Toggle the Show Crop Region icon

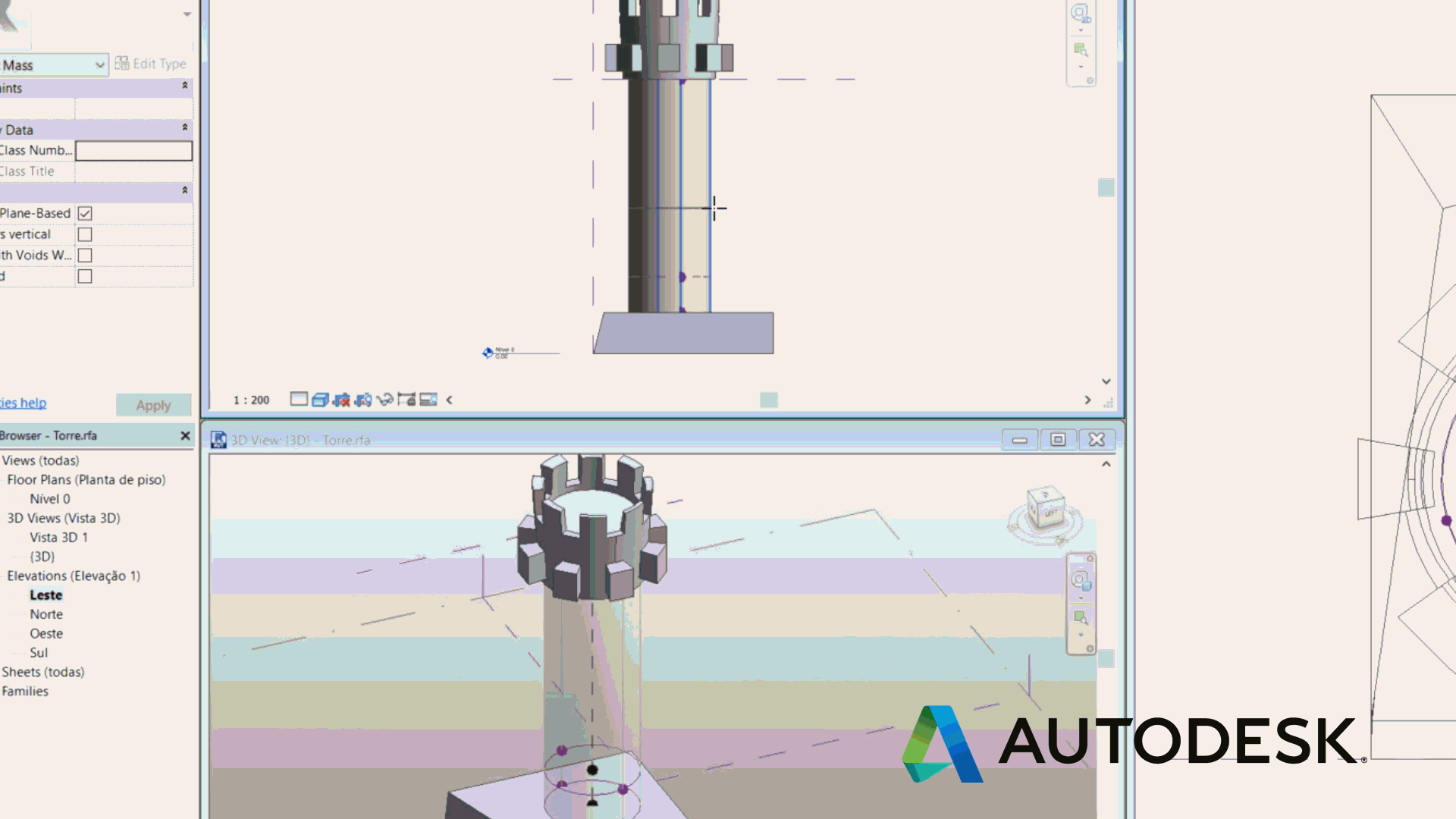363,400
